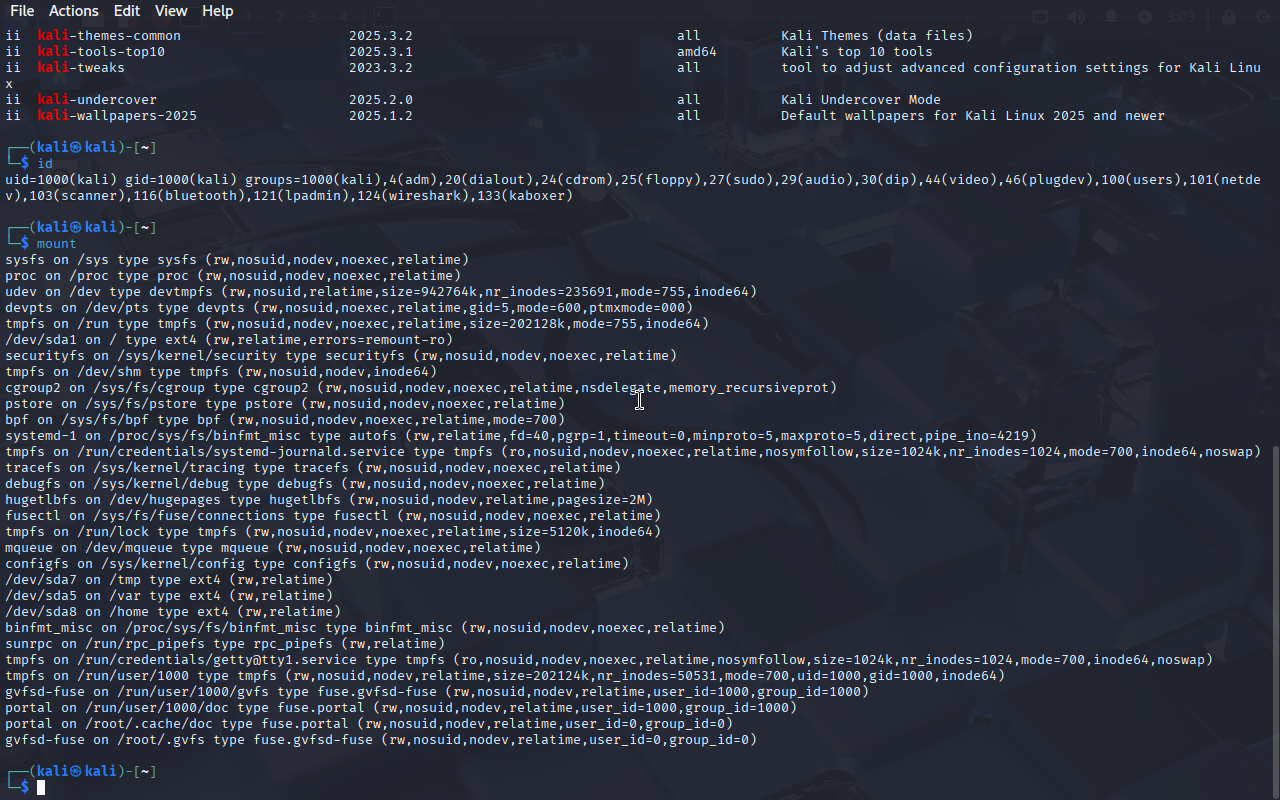Click the 'devpts on /dev/pts' mount line
The height and width of the screenshot is (800, 1280).
point(349,308)
